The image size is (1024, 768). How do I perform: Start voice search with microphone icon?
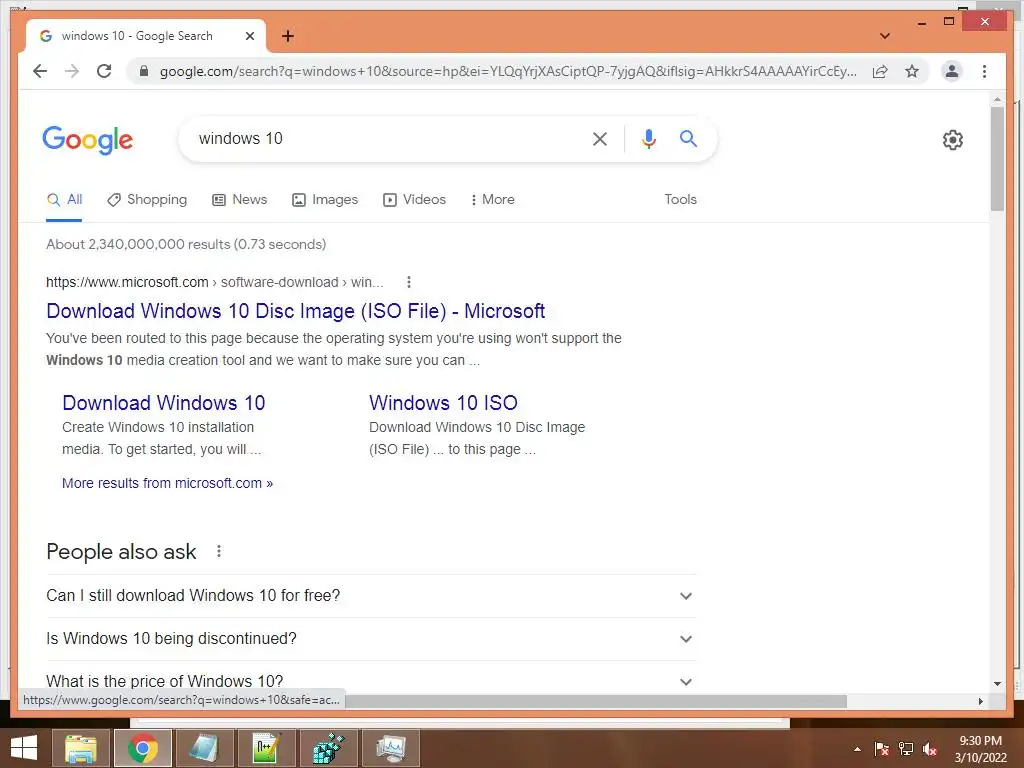coord(648,138)
